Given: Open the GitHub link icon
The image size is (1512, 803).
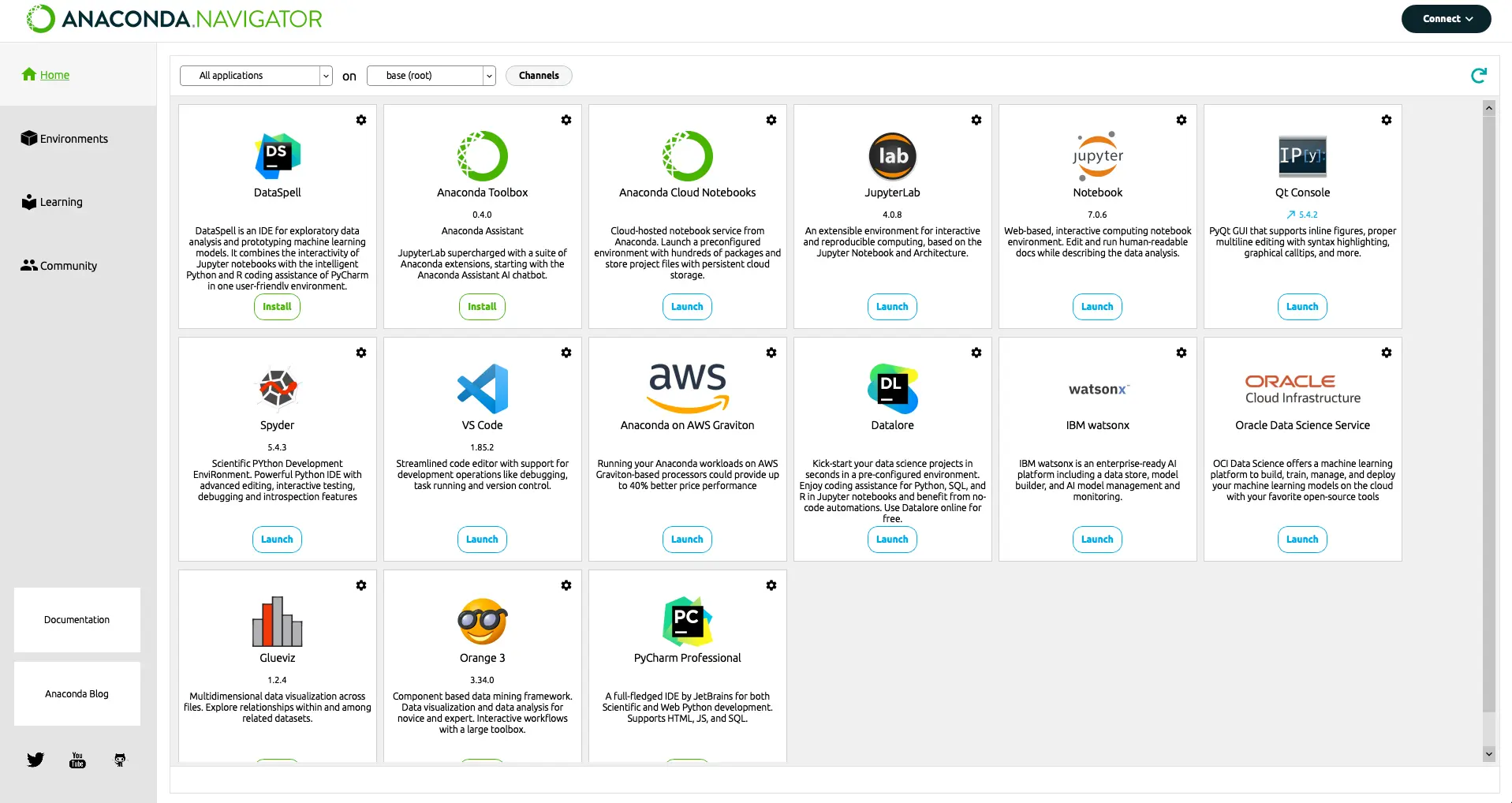Looking at the screenshot, I should pyautogui.click(x=120, y=760).
